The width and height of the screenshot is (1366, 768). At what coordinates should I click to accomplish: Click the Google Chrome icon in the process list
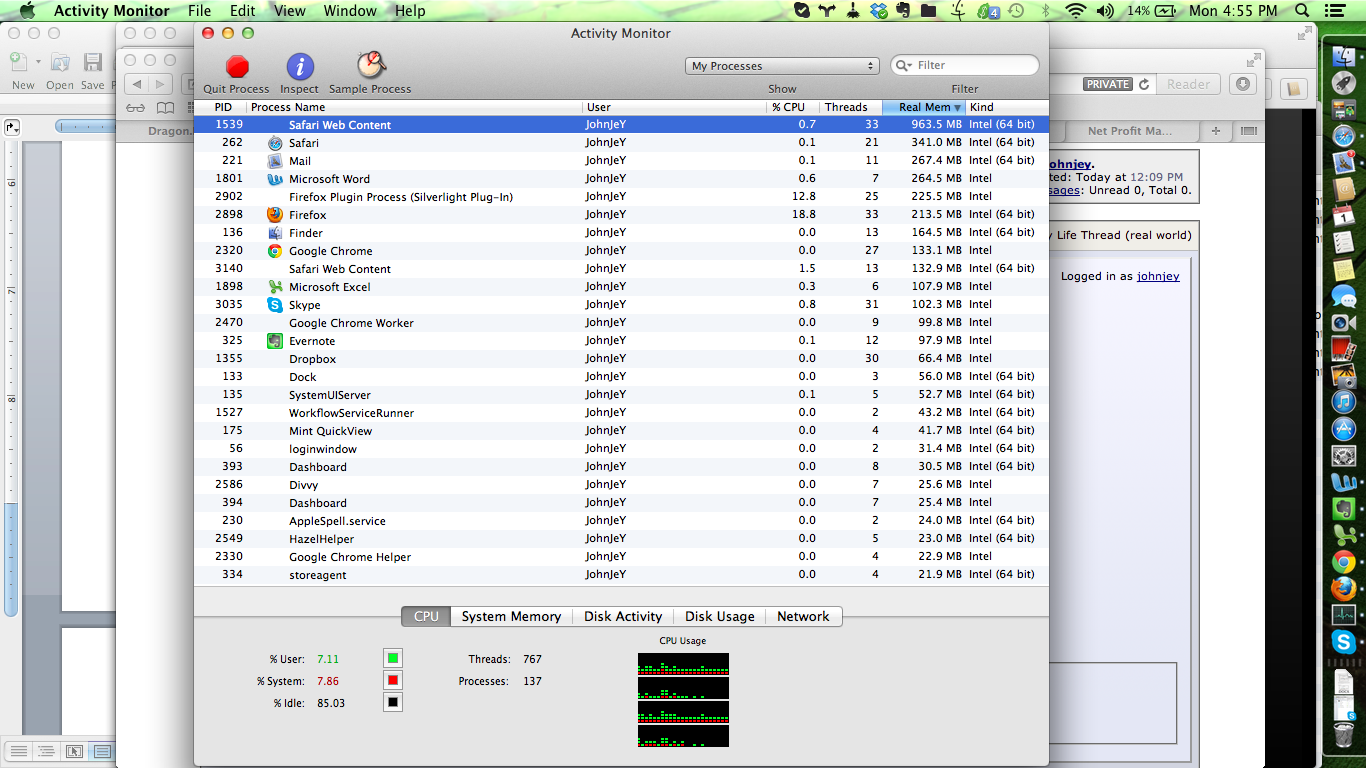click(x=275, y=251)
